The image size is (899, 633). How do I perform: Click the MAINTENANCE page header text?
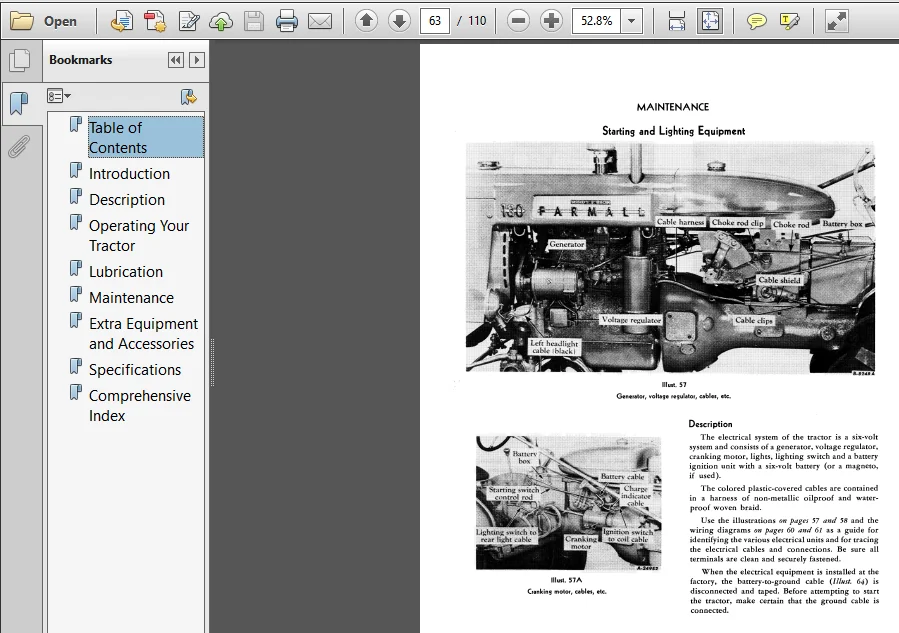point(673,107)
